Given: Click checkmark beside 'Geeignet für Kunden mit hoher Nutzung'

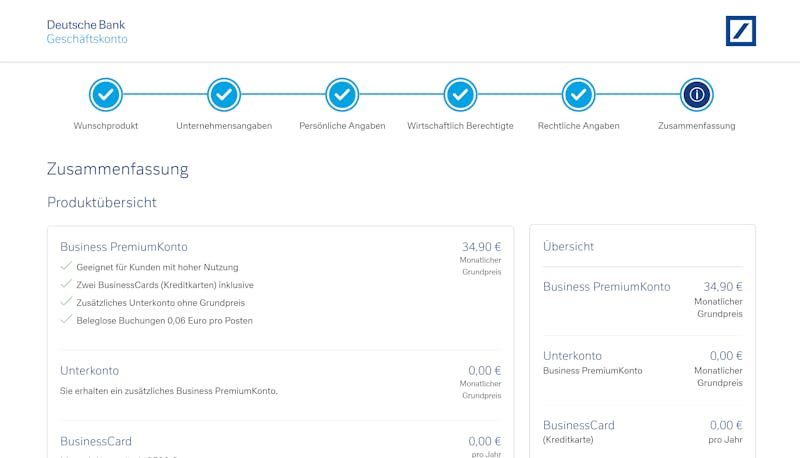Looking at the screenshot, I should pos(66,266).
